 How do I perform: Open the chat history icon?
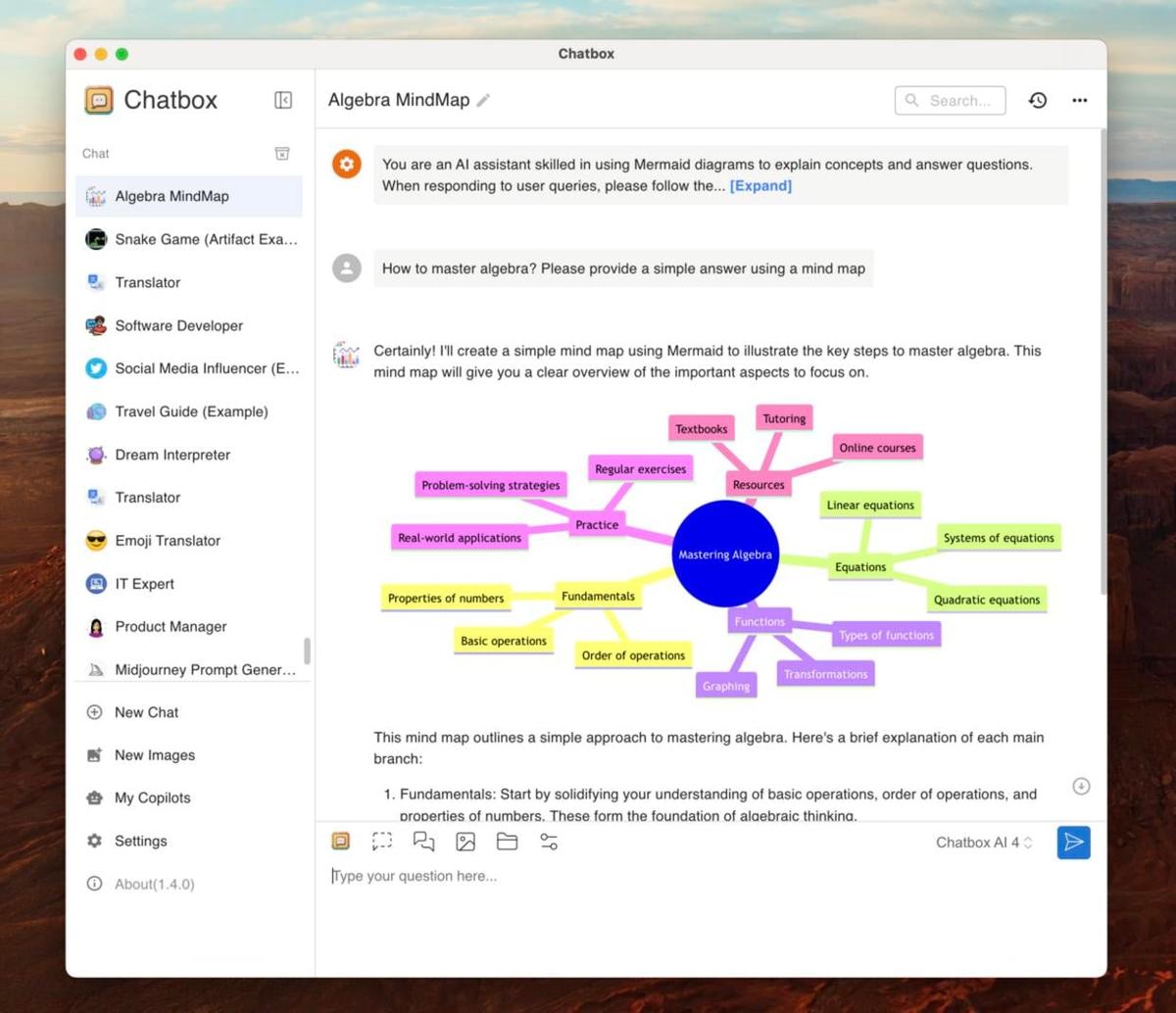pyautogui.click(x=1037, y=100)
